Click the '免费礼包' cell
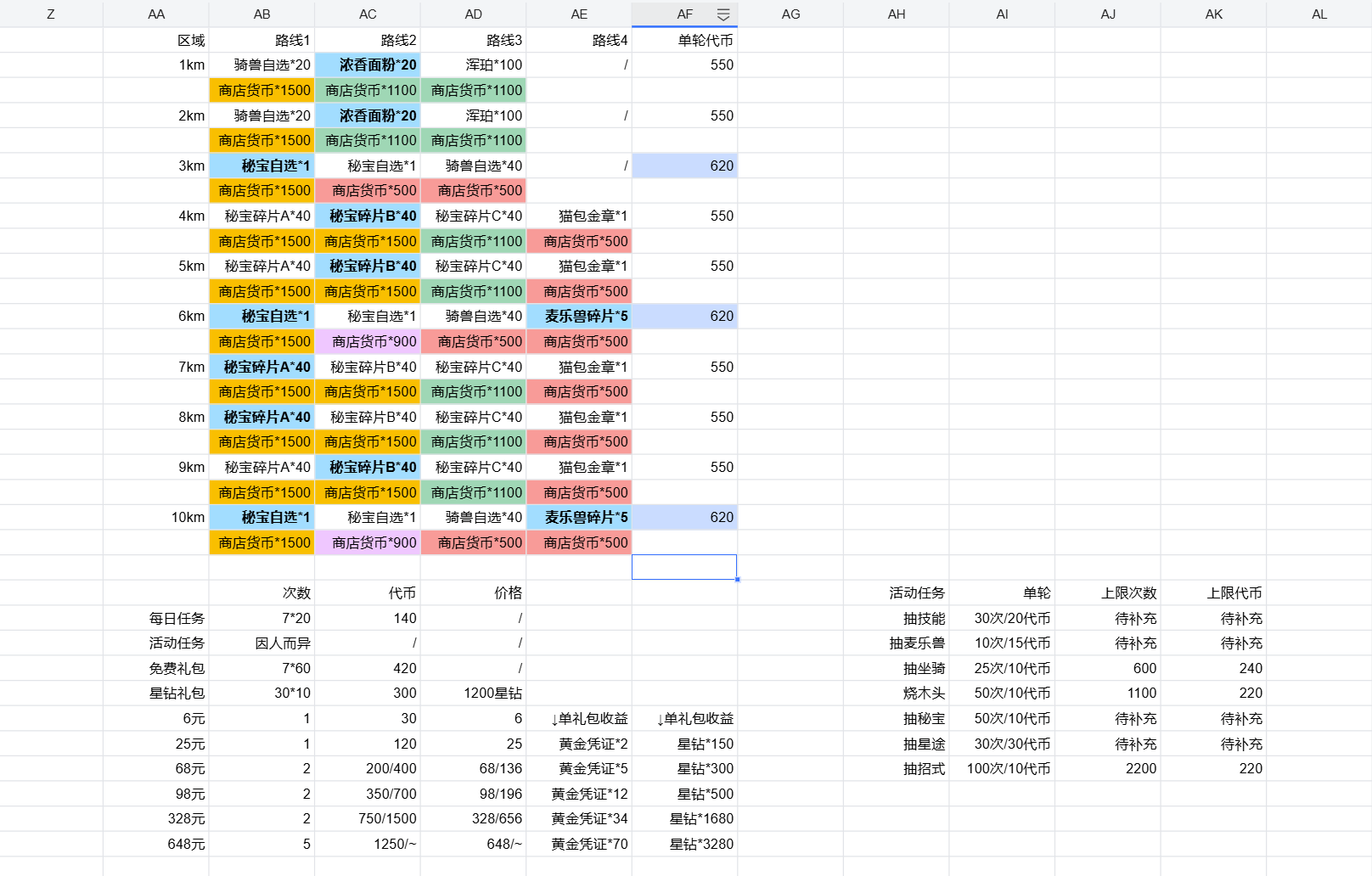This screenshot has width=1372, height=876. click(x=156, y=668)
